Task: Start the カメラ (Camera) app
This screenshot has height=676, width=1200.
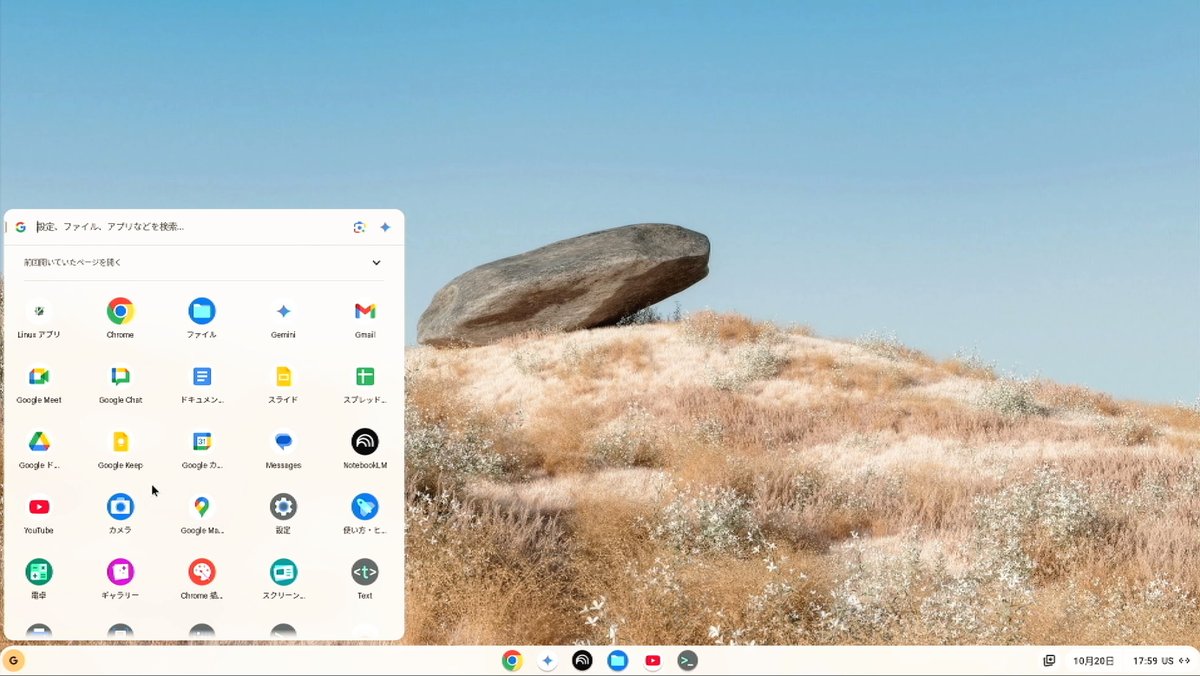Action: 120,505
